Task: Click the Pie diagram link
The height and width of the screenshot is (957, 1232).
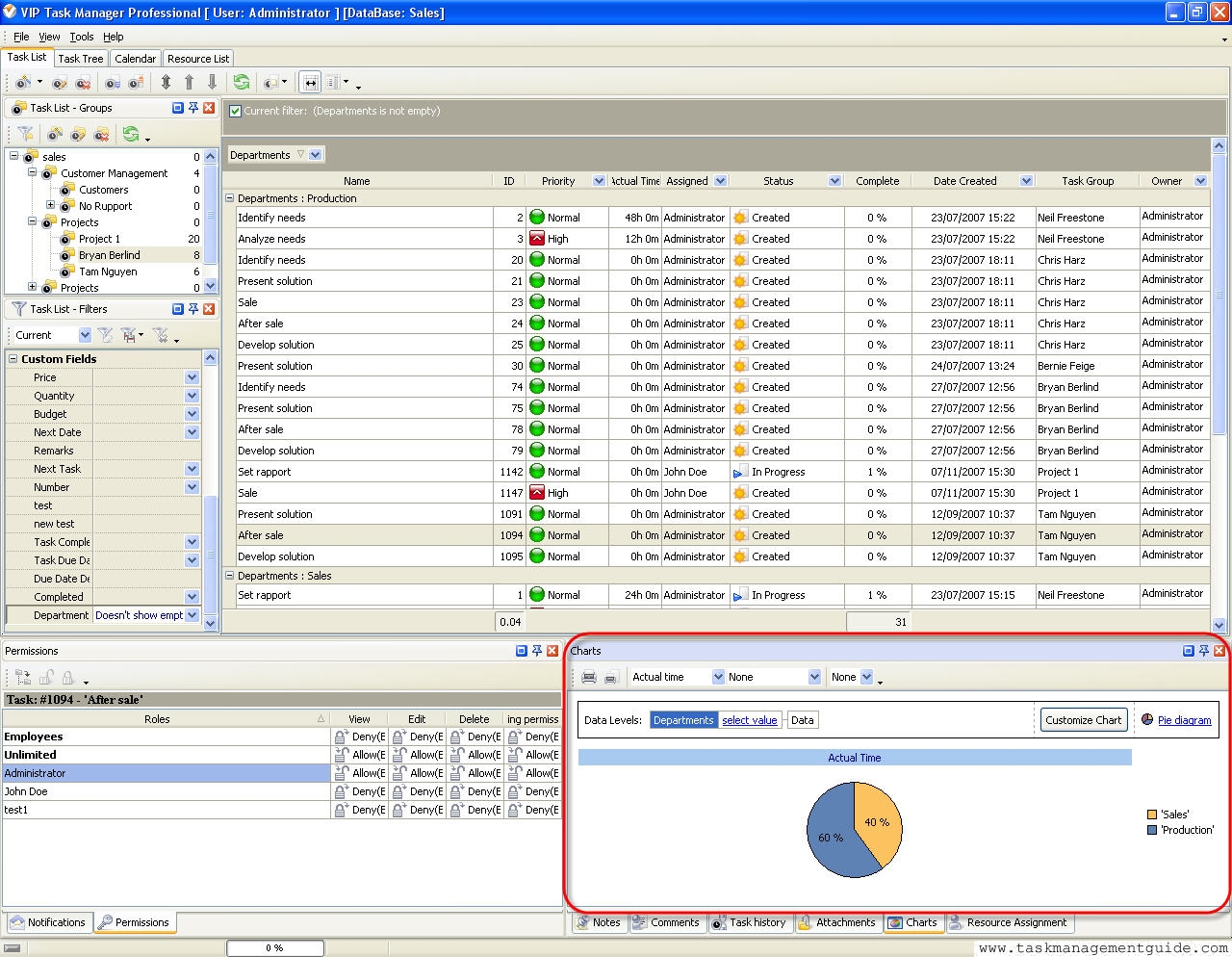Action: coord(1184,720)
